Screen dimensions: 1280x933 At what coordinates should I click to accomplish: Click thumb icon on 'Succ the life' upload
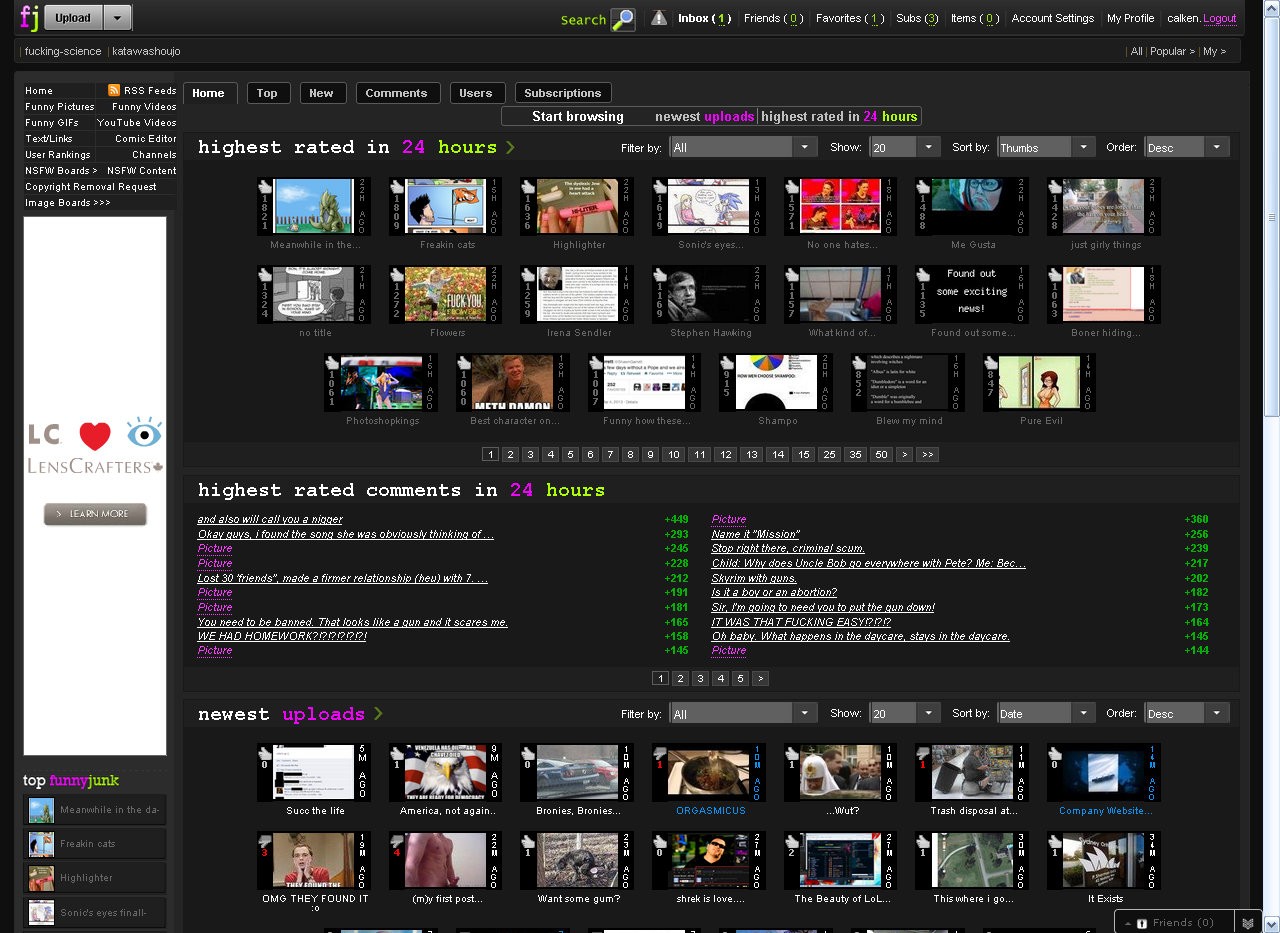coord(265,752)
